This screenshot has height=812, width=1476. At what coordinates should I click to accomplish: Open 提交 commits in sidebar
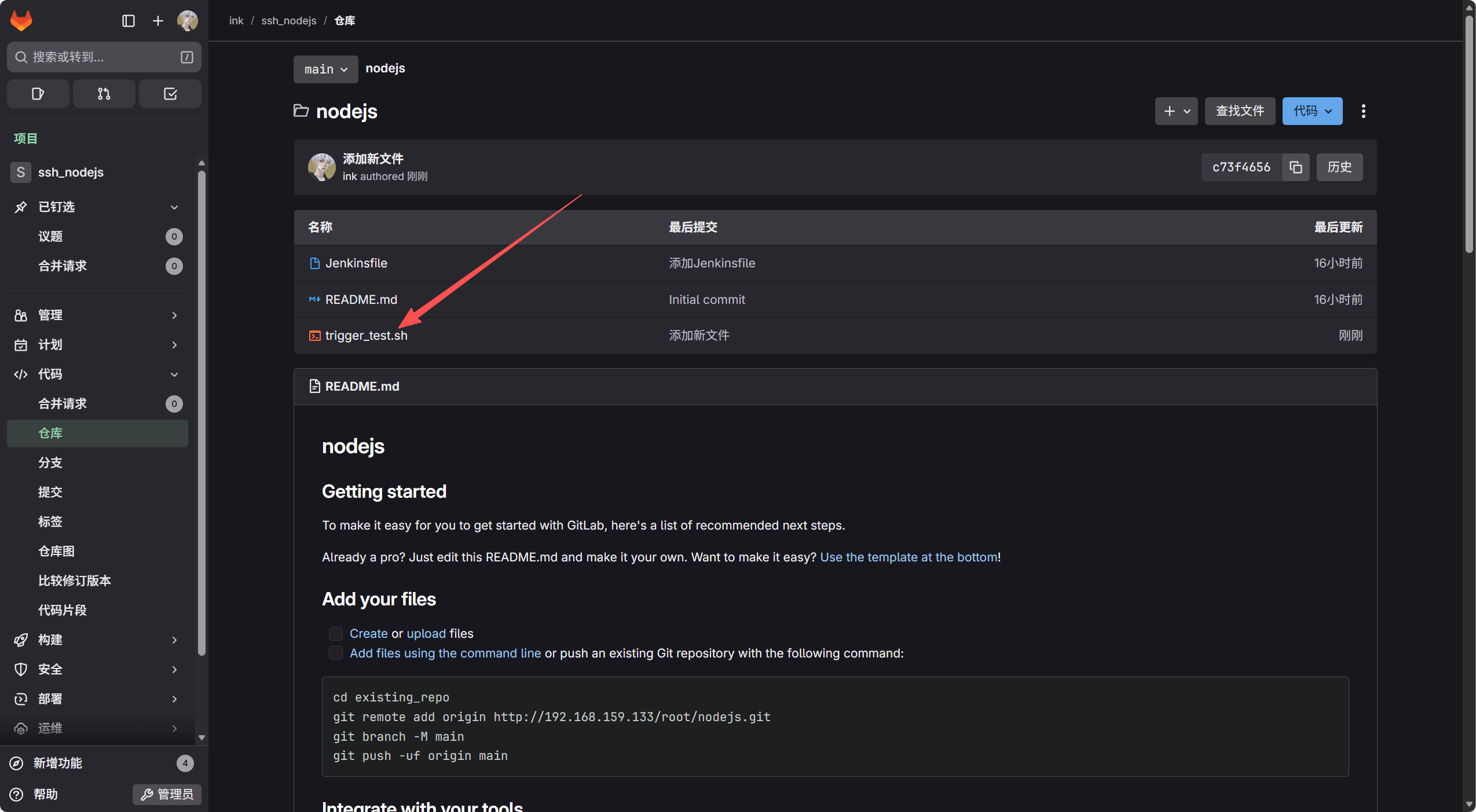point(50,493)
